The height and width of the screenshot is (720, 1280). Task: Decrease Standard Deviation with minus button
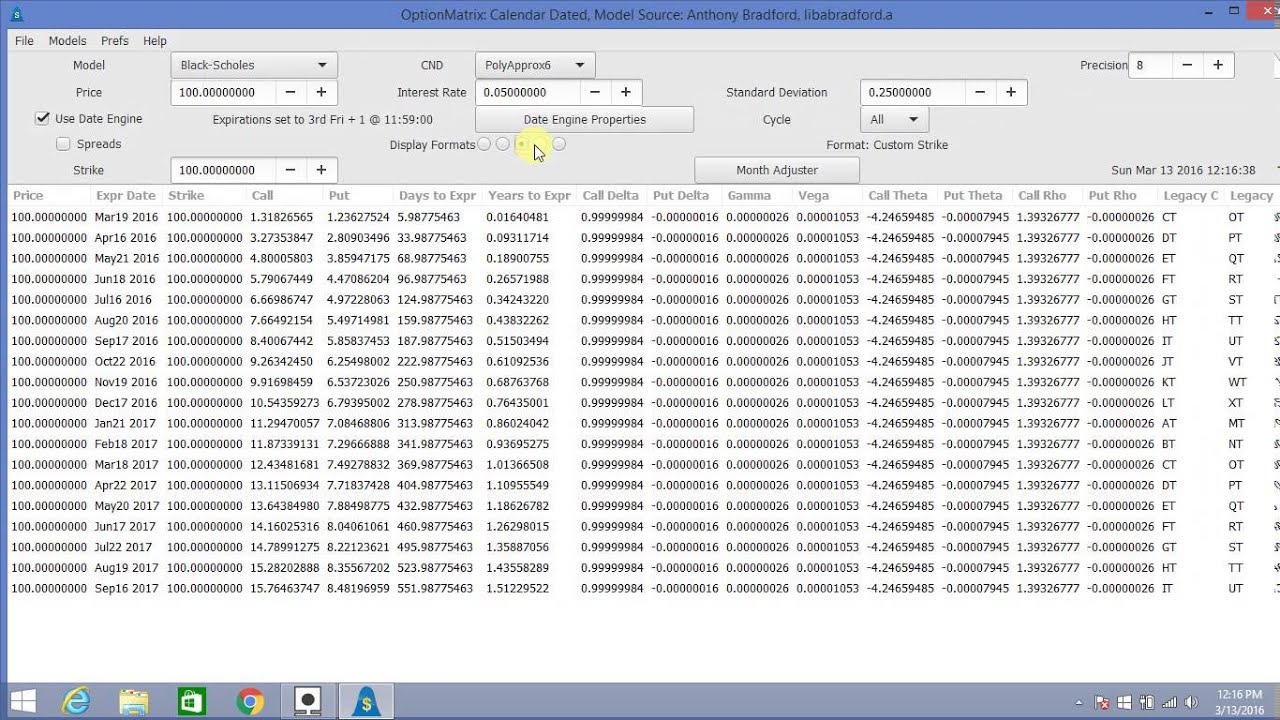point(980,92)
